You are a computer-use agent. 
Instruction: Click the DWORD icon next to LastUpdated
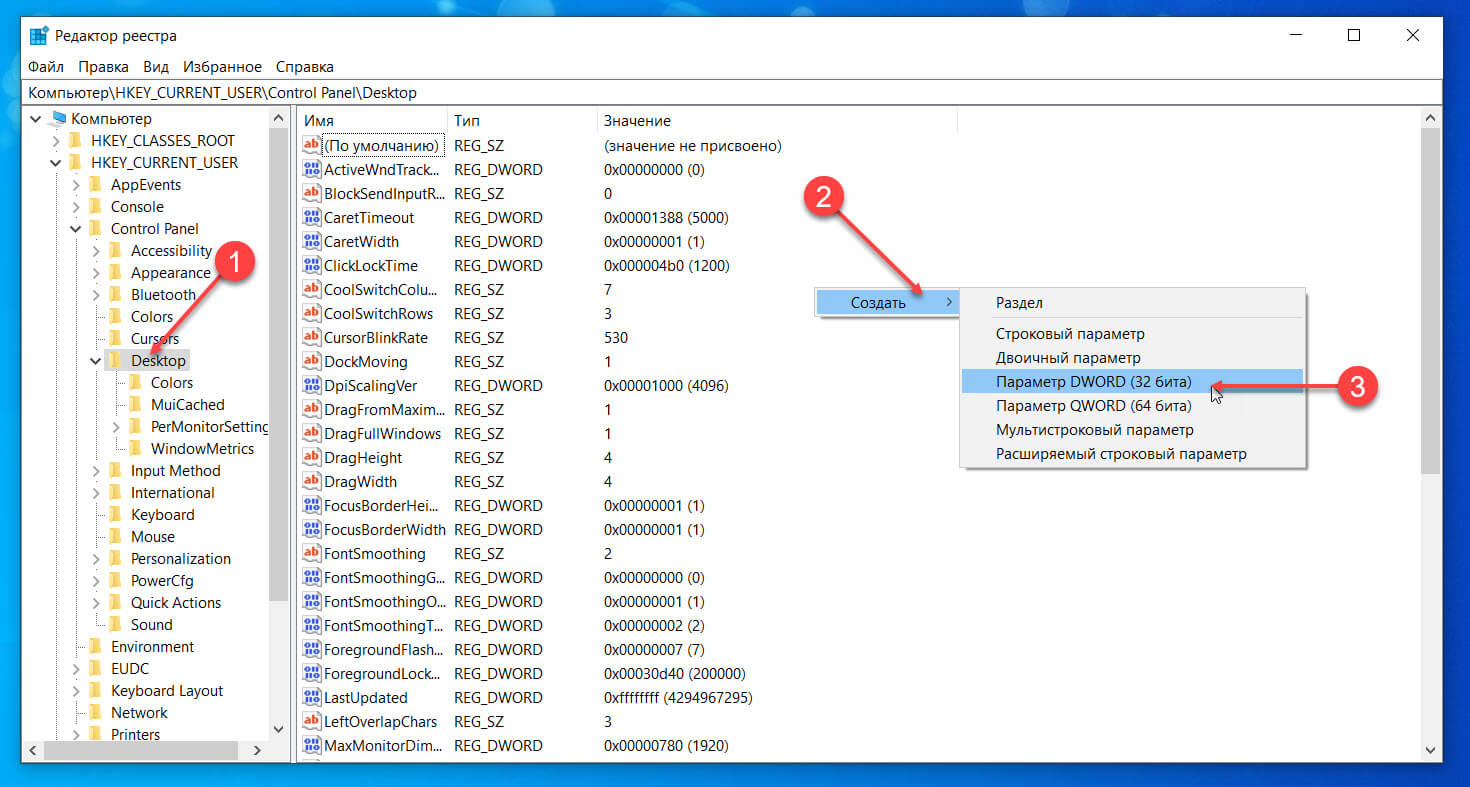pyautogui.click(x=311, y=698)
